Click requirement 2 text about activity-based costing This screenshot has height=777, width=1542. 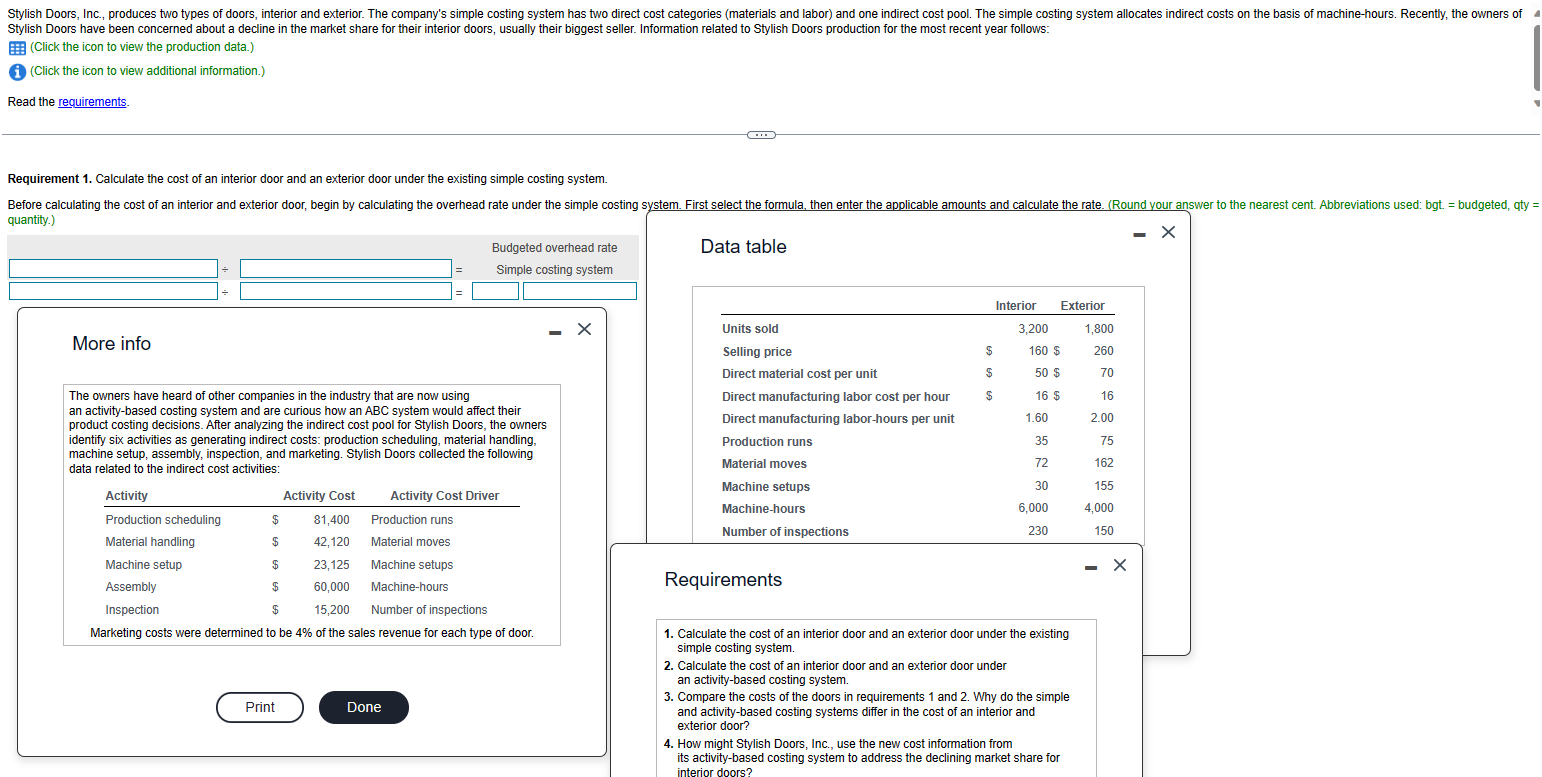coord(842,673)
